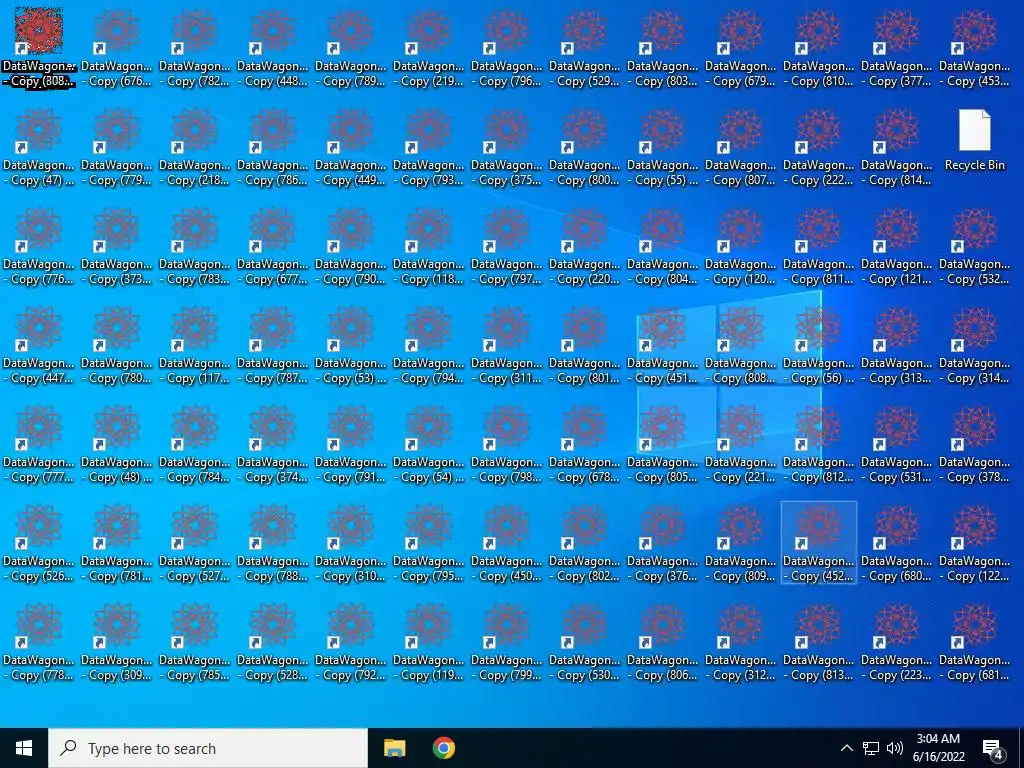This screenshot has height=768, width=1024.
Task: Click the DataWagon shortcut labeled Copy (448
Action: pos(272,48)
